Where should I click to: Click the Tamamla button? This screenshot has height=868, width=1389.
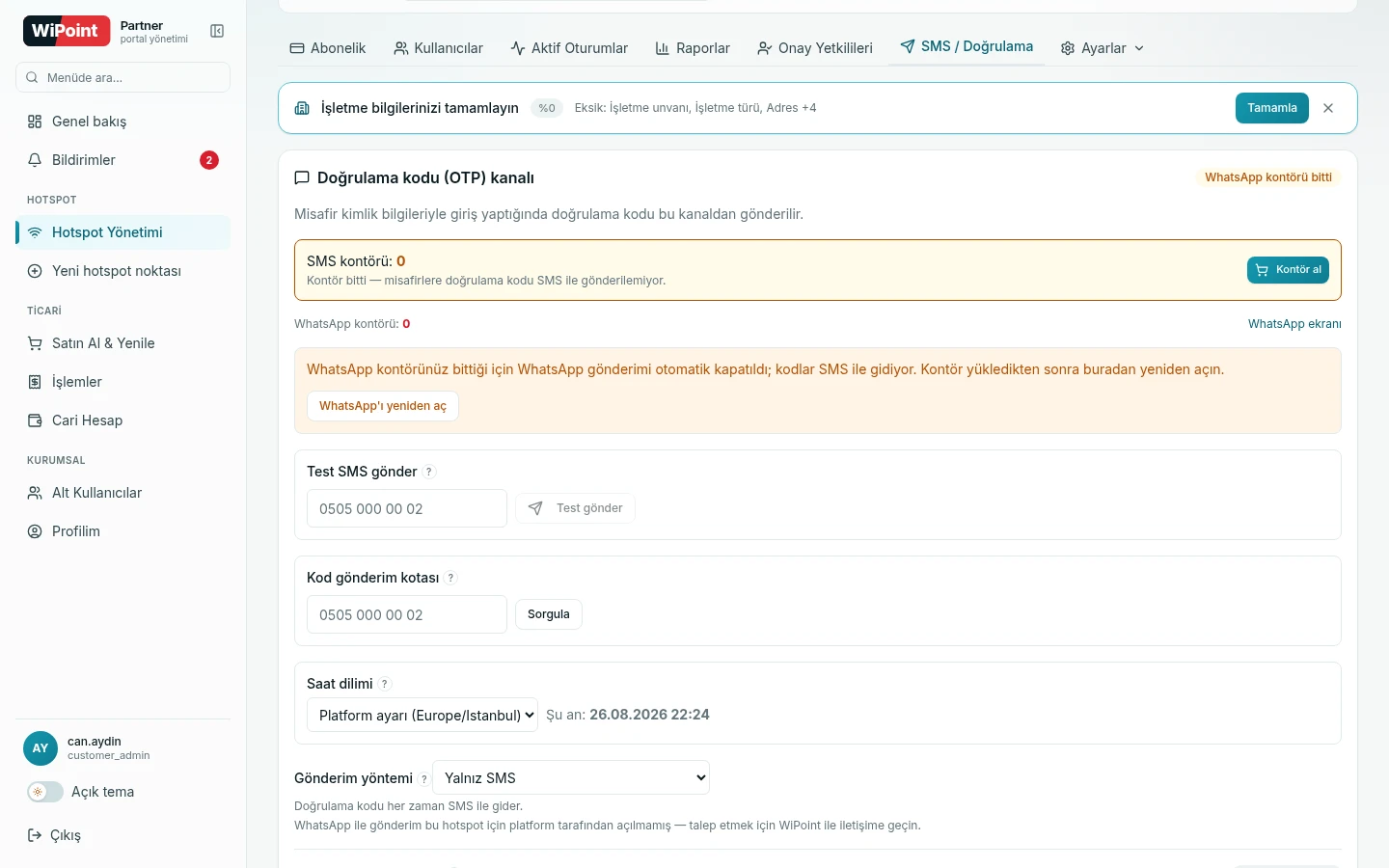pos(1272,108)
